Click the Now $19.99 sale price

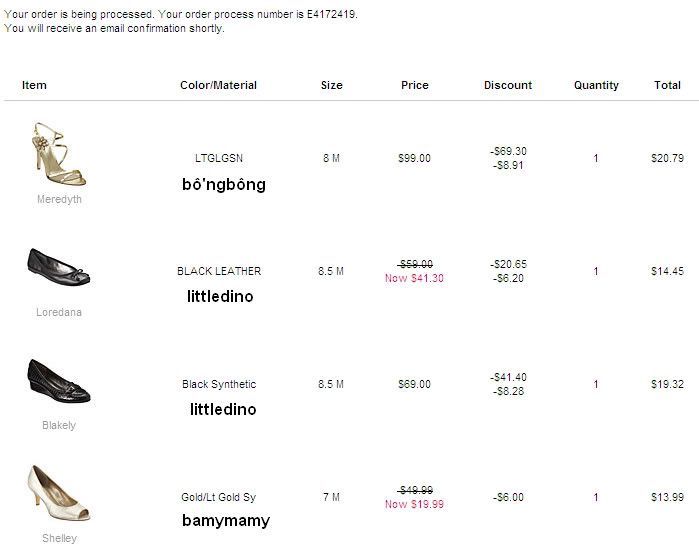[414, 505]
